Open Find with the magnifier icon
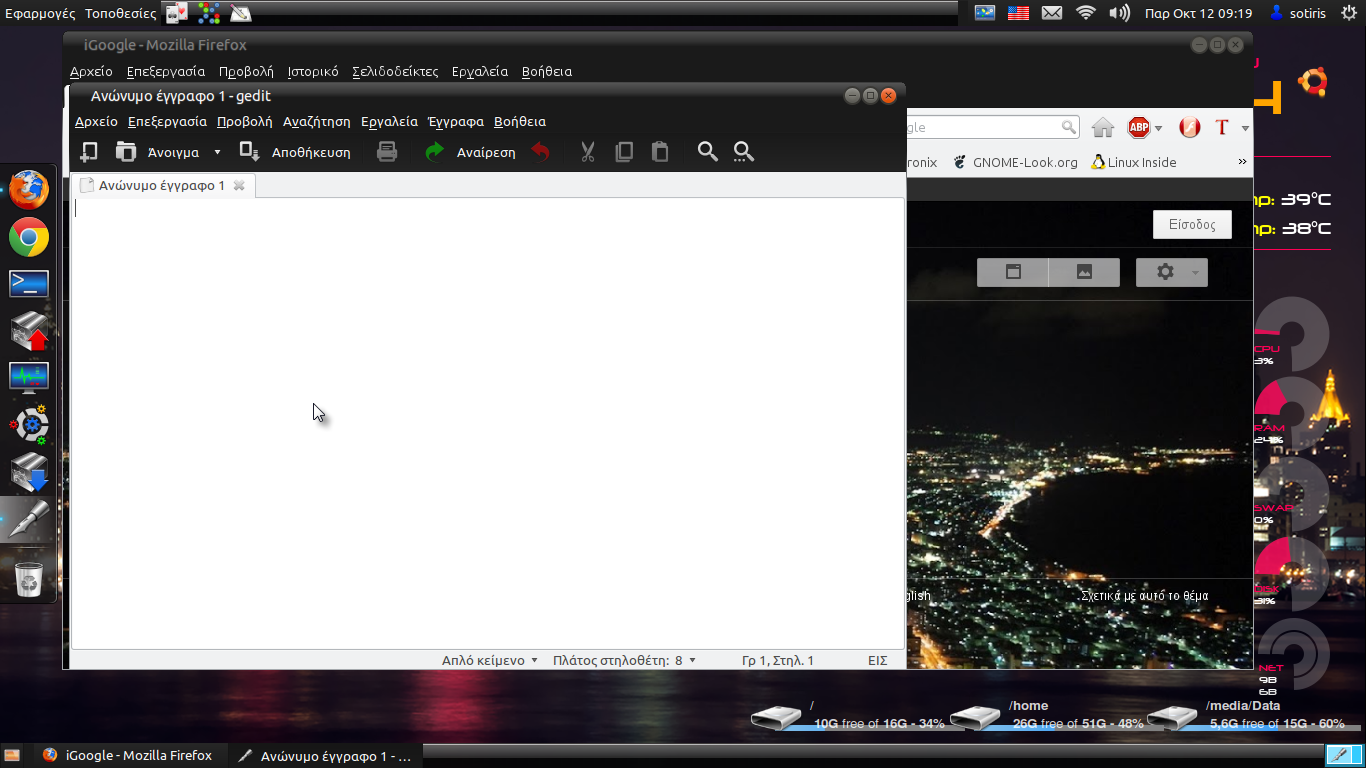1366x768 pixels. point(708,152)
